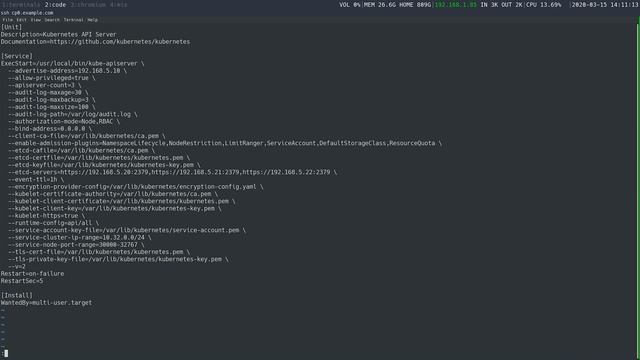640x360 pixels.
Task: Click the --kubelet-certificate-authority line
Action: (113, 194)
